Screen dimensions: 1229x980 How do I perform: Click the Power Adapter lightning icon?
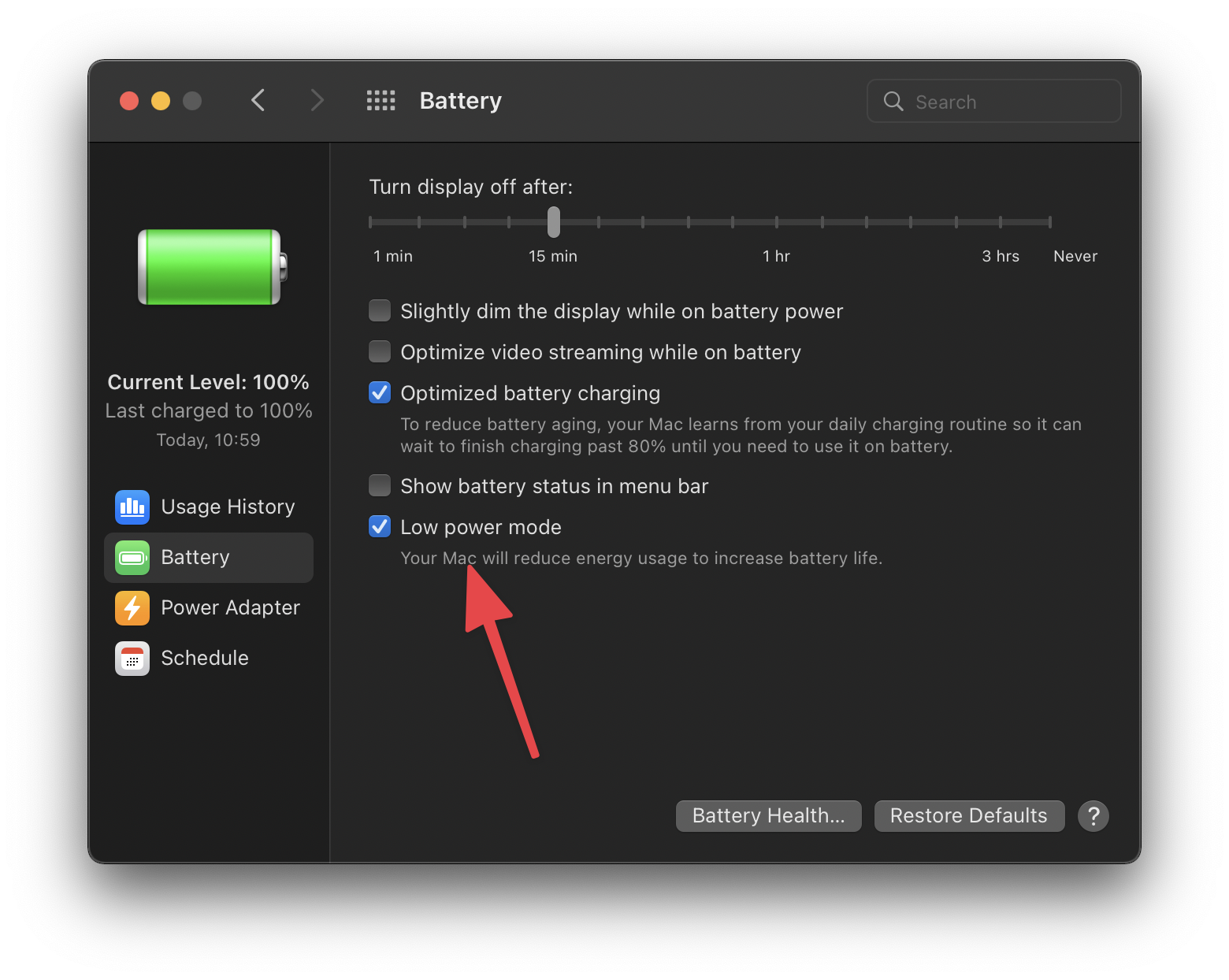(132, 607)
